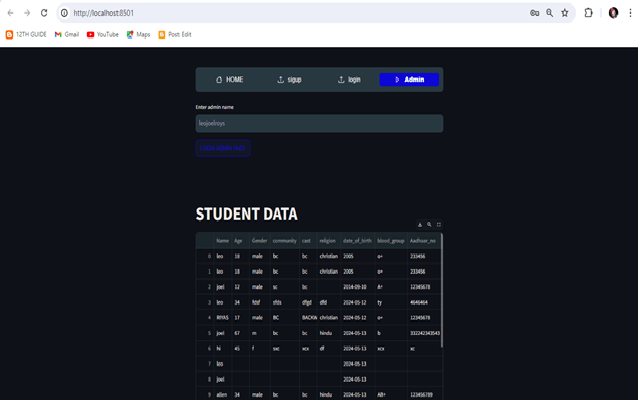Click the date_of_birth column header
The height and width of the screenshot is (403, 641).
pos(357,241)
